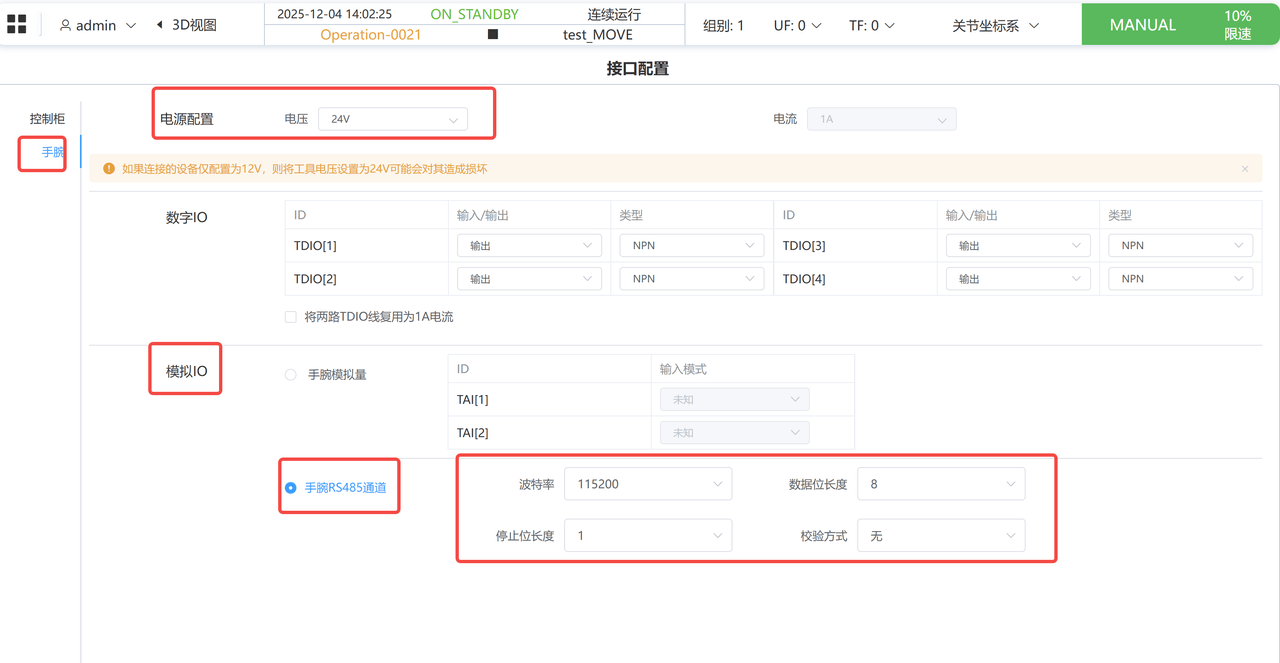1280x663 pixels.
Task: Click the 10% 限速 speed limit button
Action: pyautogui.click(x=1237, y=25)
